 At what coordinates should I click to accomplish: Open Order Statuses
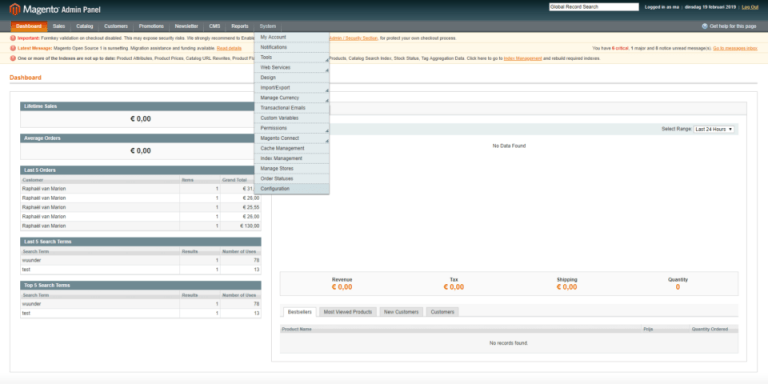point(291,178)
